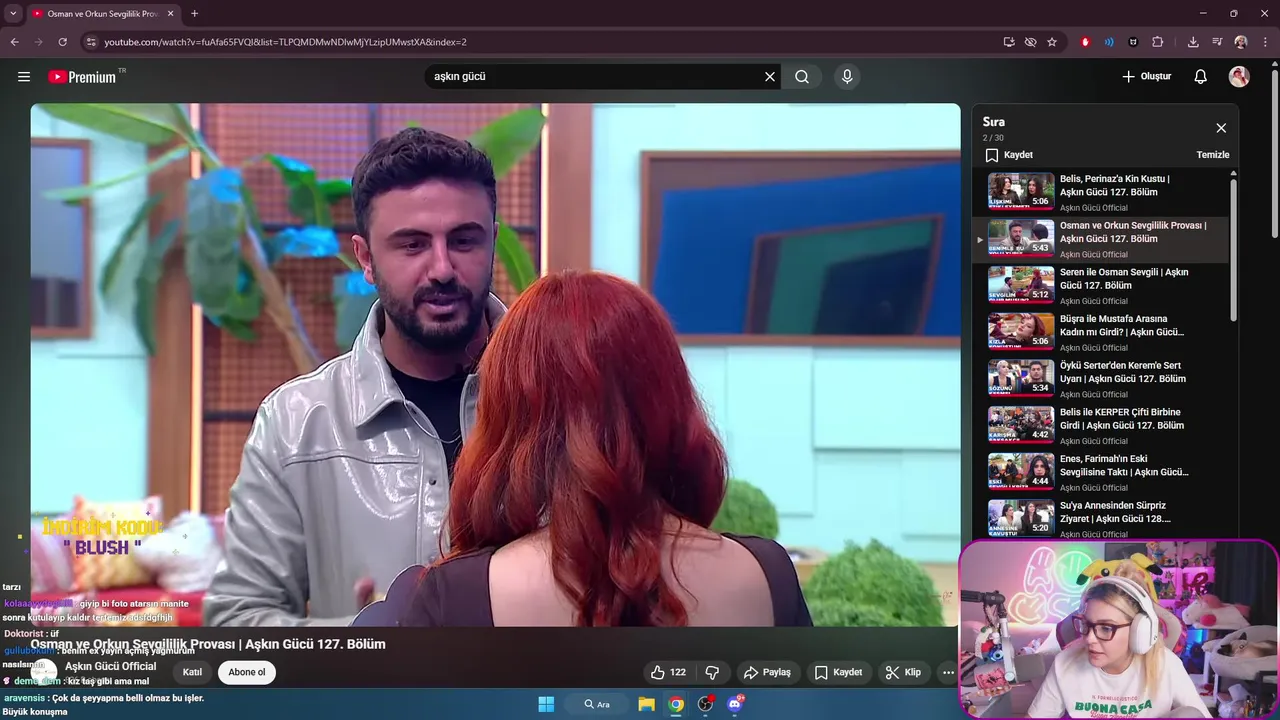Open Discord from taskbar
Viewport: 1280px width, 720px height.
[736, 704]
